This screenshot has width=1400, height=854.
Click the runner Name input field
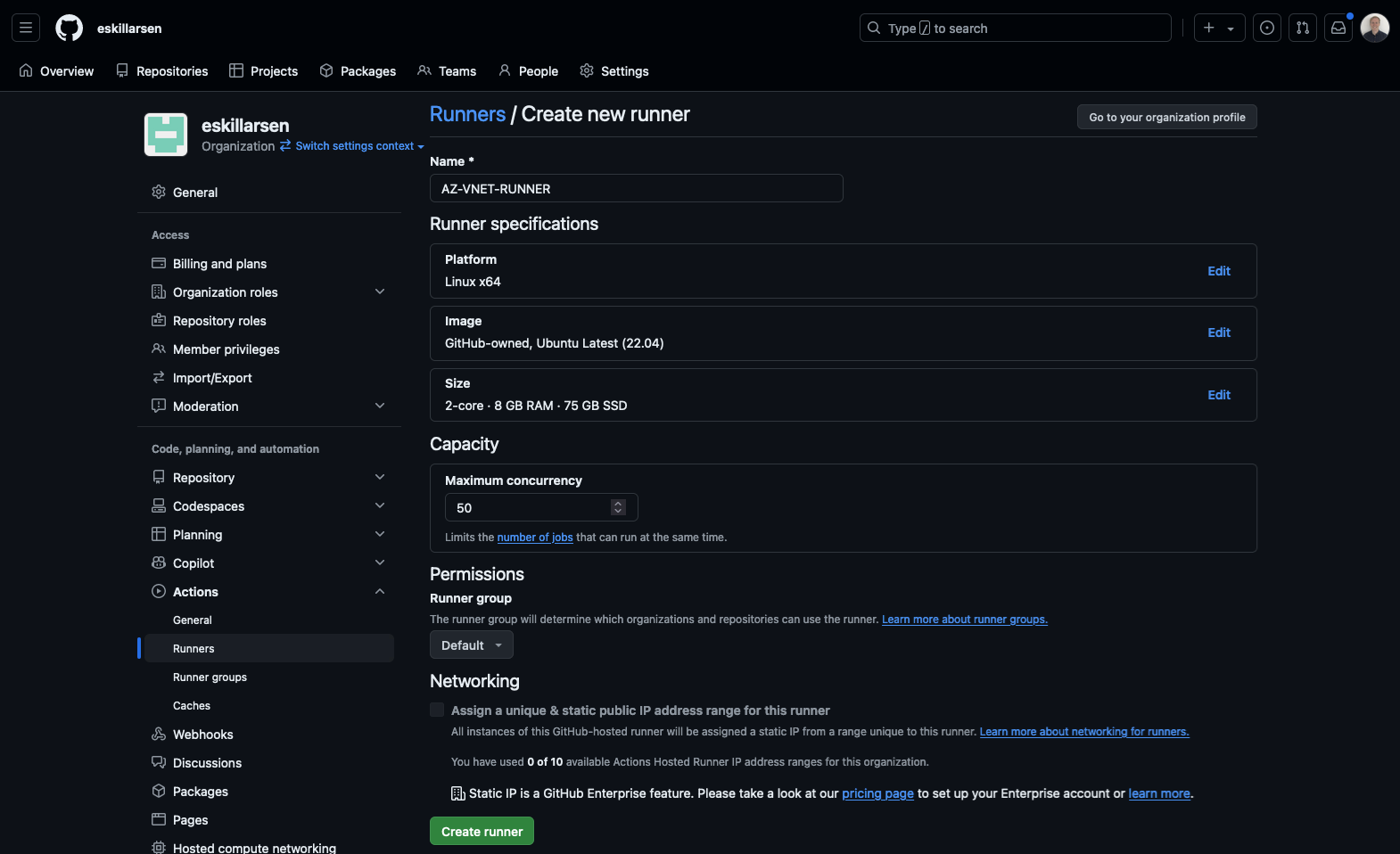[637, 188]
